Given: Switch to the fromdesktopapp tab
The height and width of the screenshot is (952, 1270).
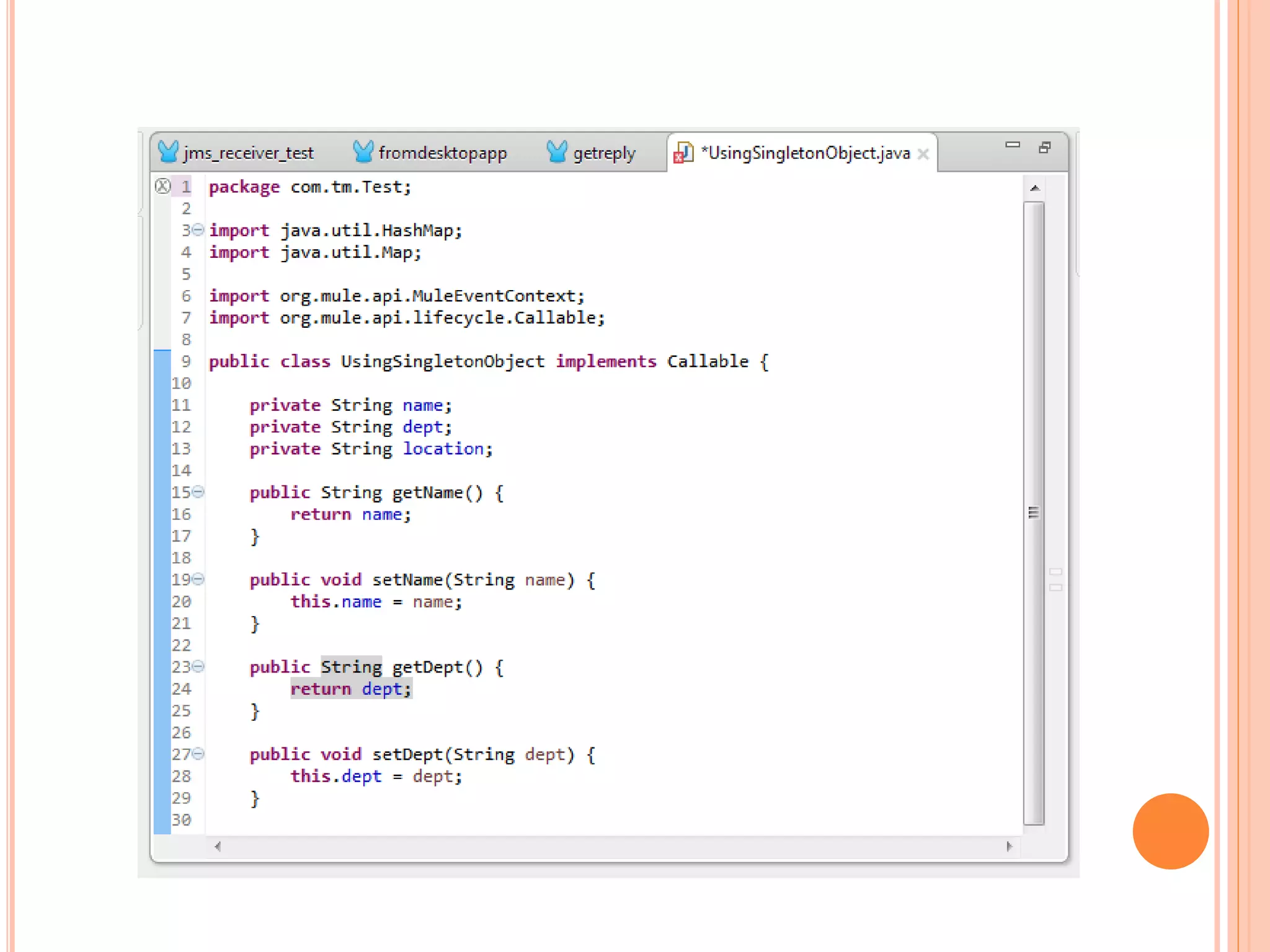Looking at the screenshot, I should coord(442,153).
